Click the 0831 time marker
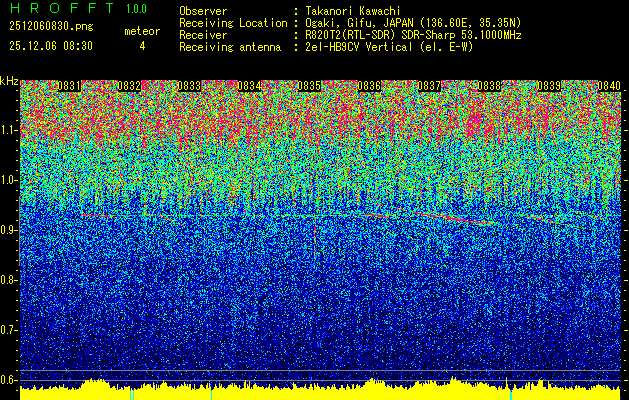Image resolution: width=629 pixels, height=400 pixels. click(x=69, y=86)
